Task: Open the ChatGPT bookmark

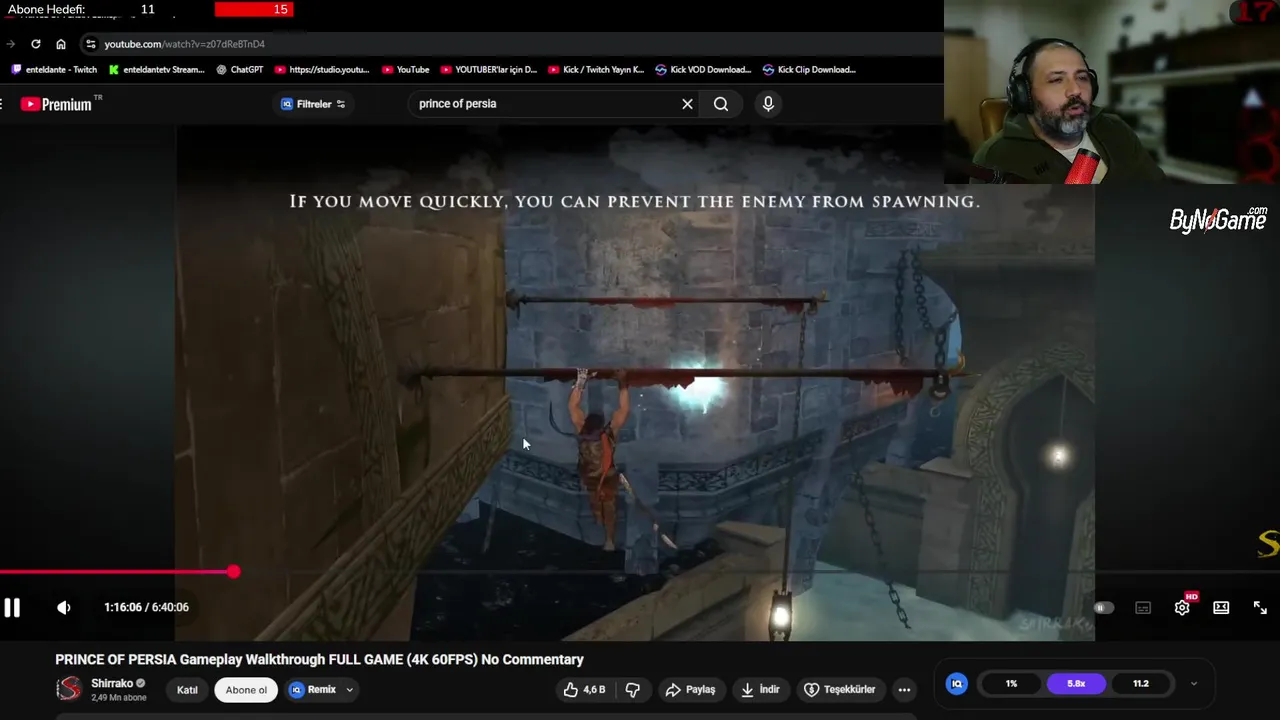Action: (240, 70)
